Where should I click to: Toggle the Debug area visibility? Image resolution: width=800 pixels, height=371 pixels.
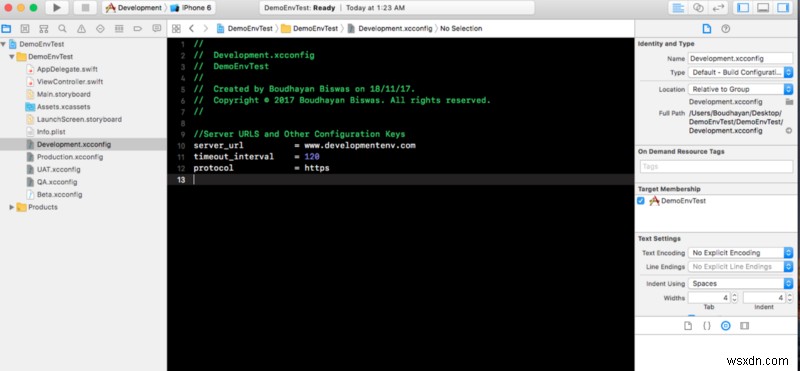(x=763, y=8)
